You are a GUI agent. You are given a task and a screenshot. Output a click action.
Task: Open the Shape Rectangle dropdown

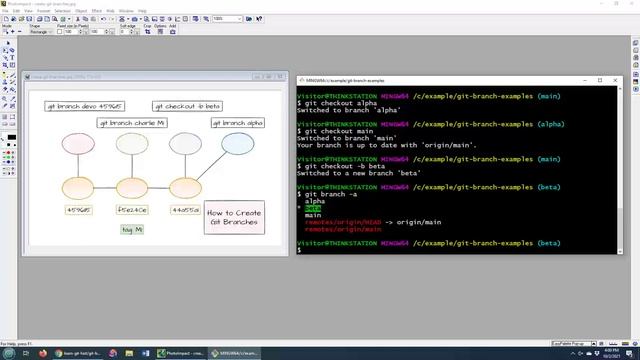(41, 31)
